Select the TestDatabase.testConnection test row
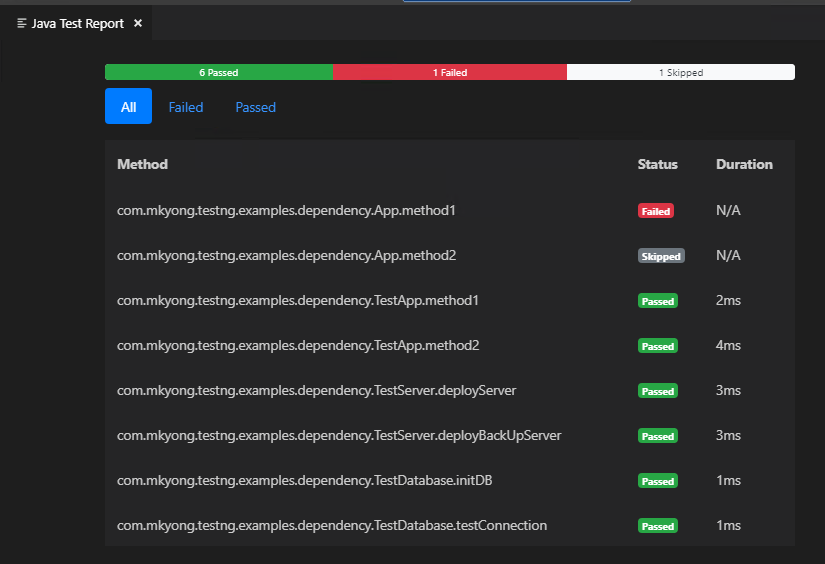Viewport: 825px width, 564px height. click(450, 526)
